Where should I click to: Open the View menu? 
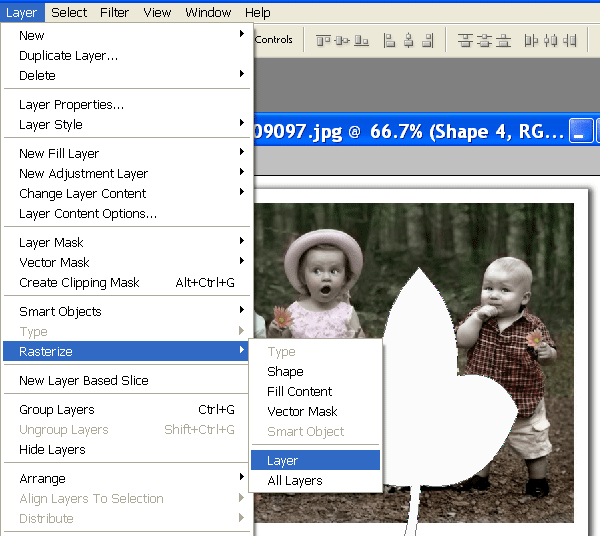pos(157,13)
